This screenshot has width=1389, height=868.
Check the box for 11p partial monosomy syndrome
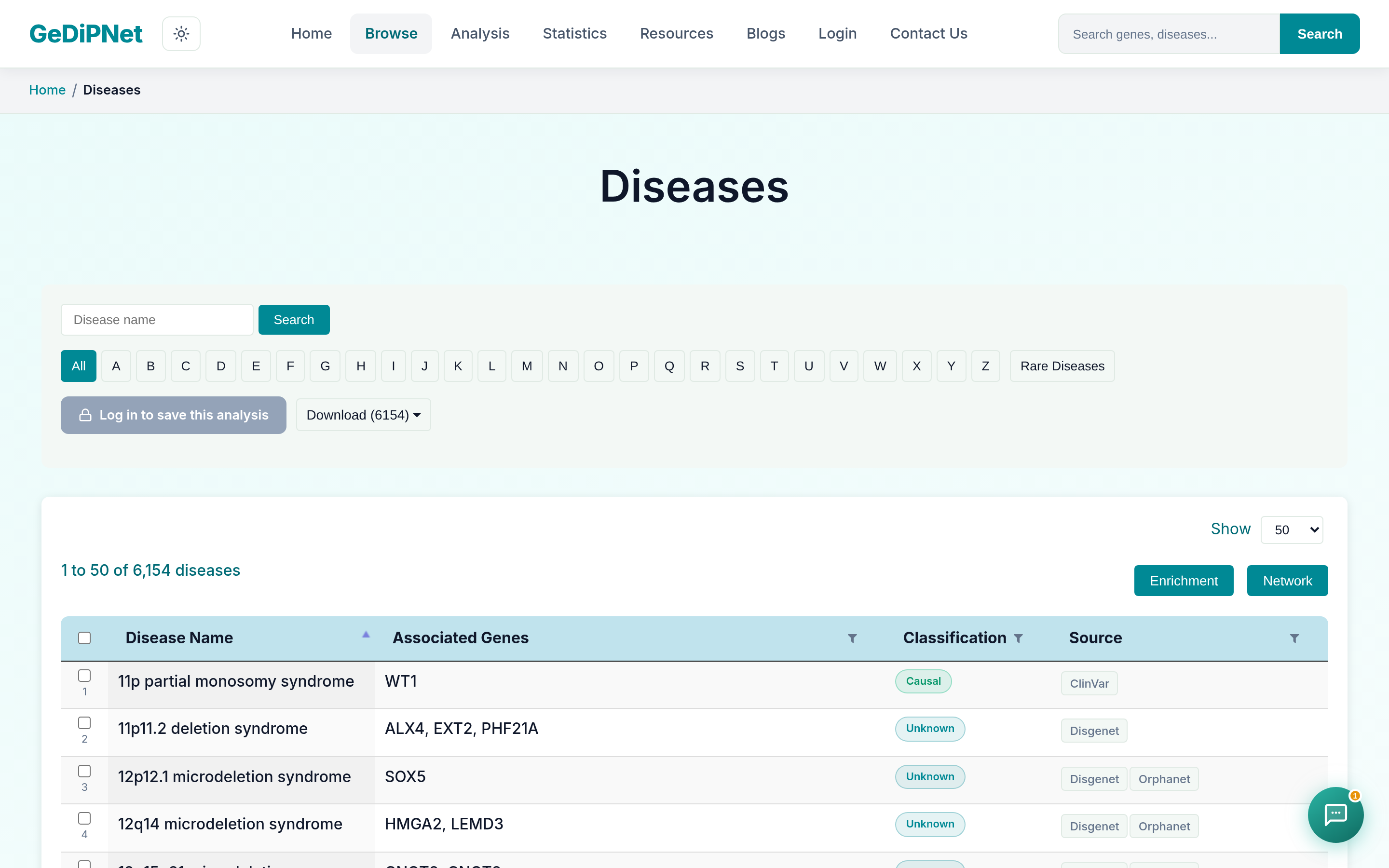coord(84,676)
